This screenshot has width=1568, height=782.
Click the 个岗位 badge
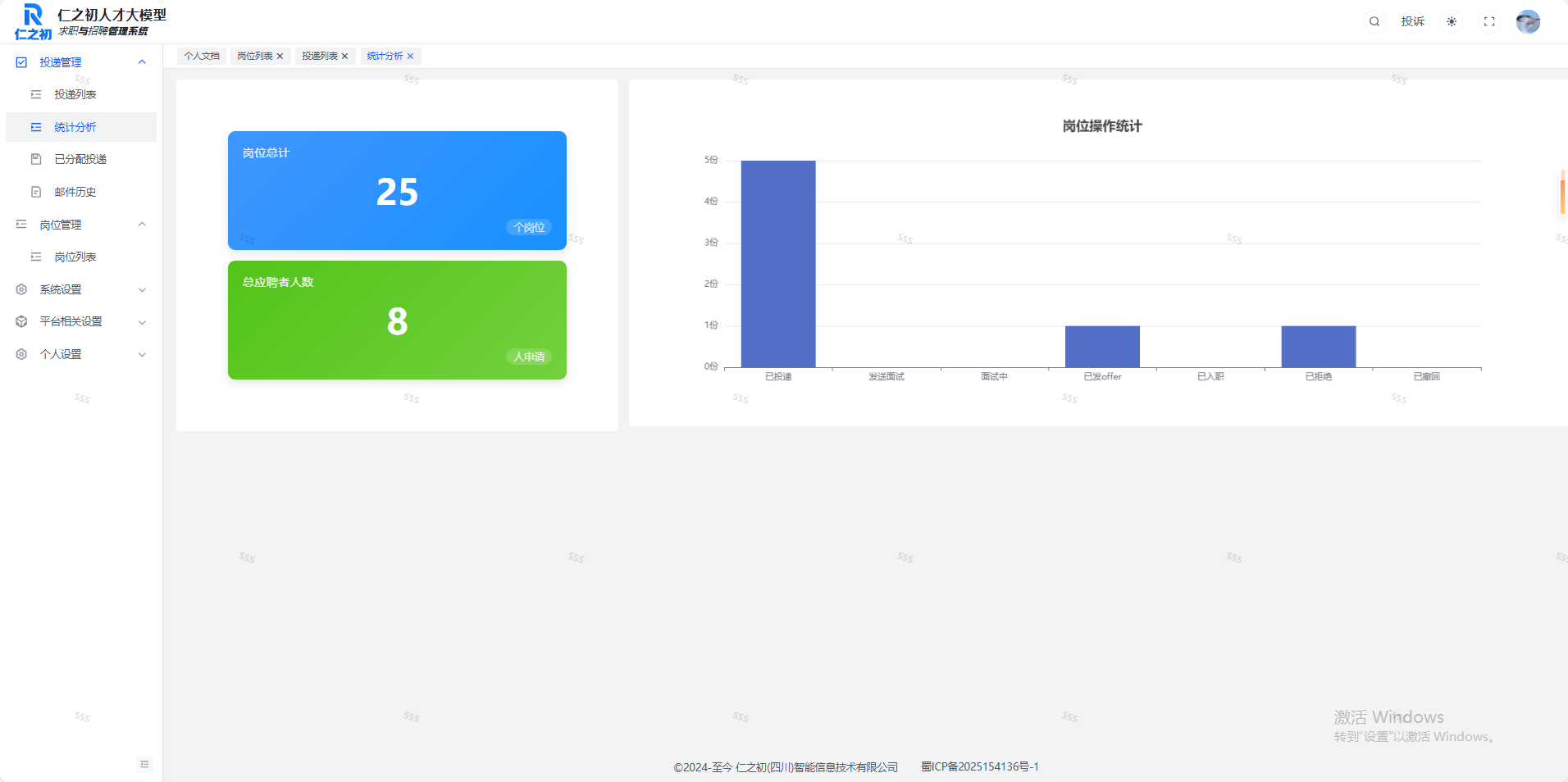(x=529, y=227)
